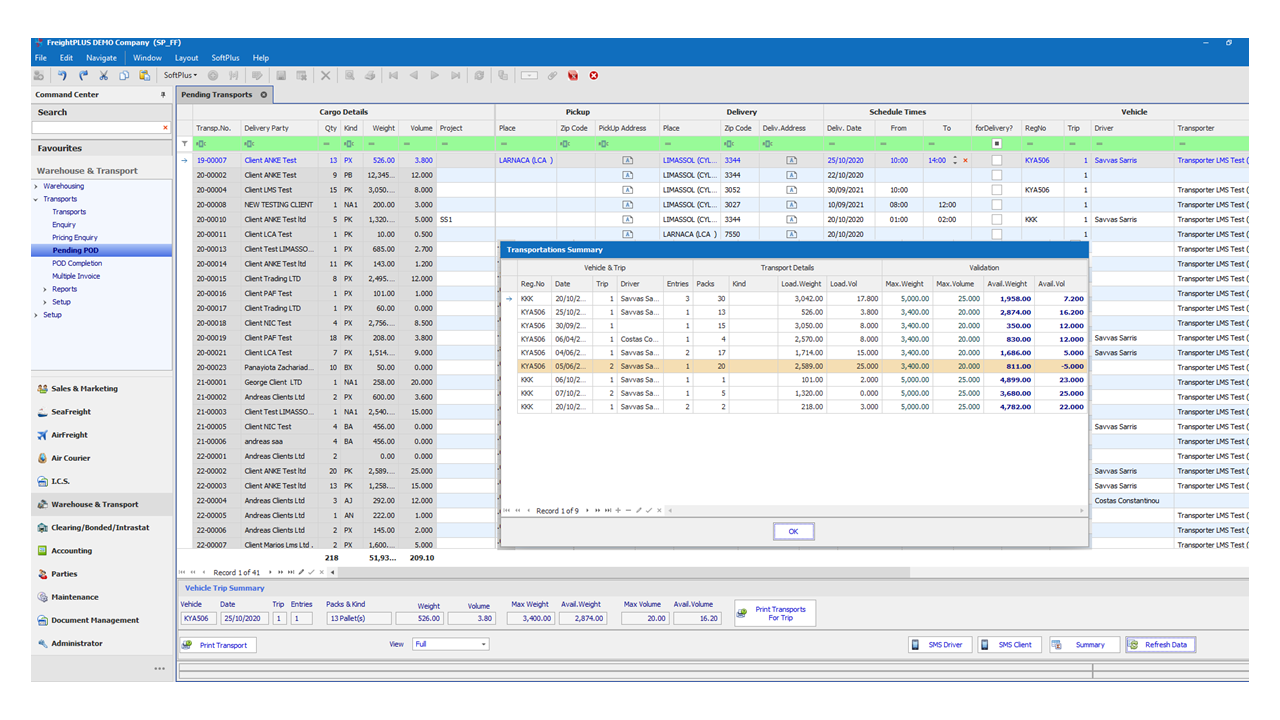Click the SMS Driver button

(x=940, y=644)
